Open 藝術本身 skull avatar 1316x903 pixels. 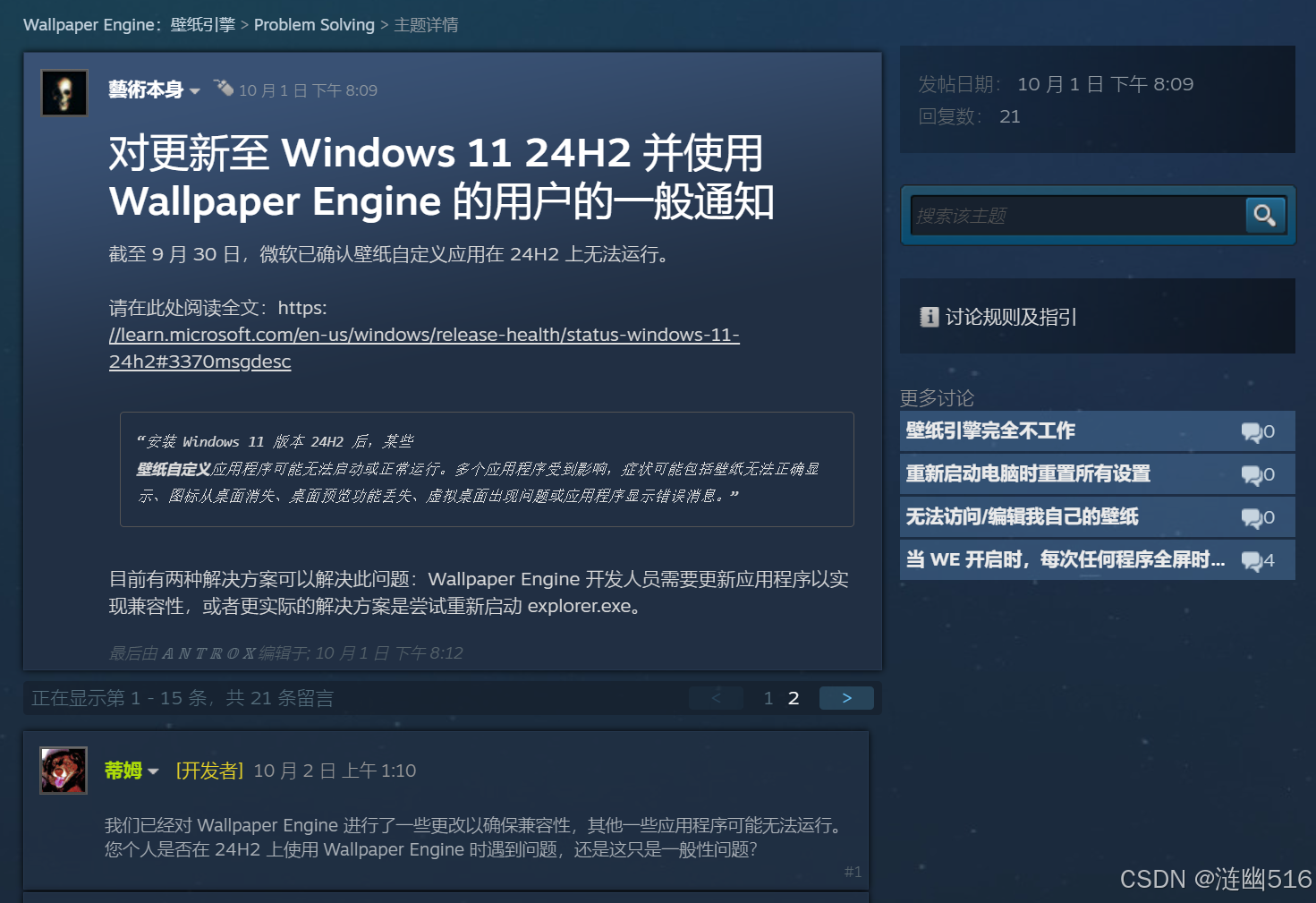pos(64,93)
